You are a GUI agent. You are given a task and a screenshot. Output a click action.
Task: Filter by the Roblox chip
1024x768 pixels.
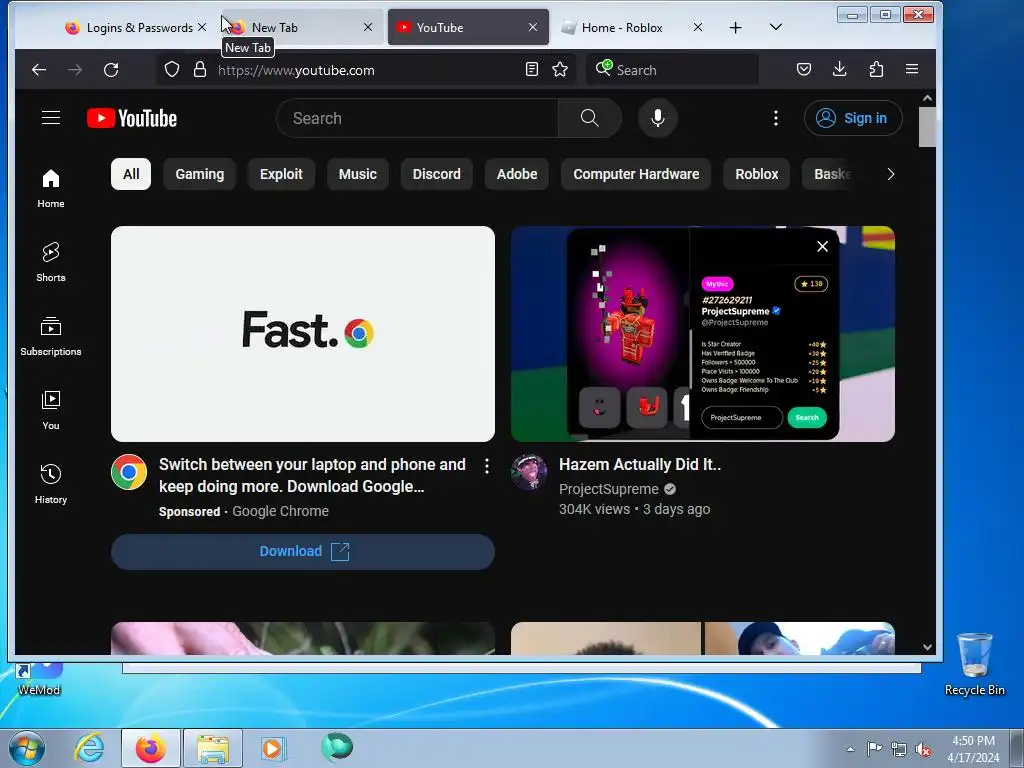click(x=756, y=174)
